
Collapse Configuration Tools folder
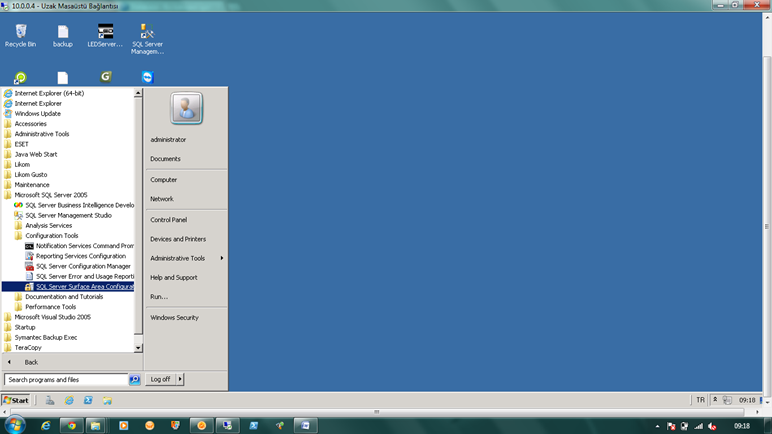coord(52,235)
